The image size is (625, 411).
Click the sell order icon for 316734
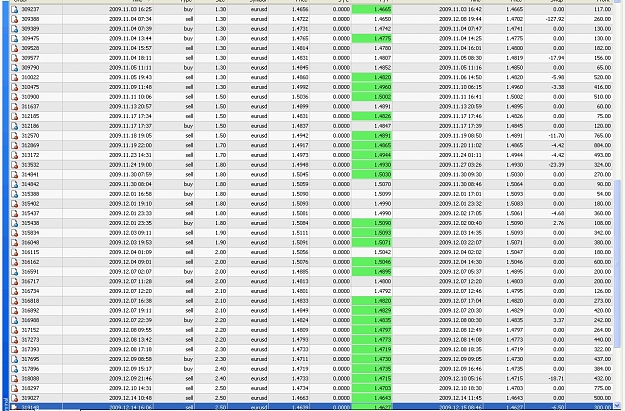coord(14,291)
